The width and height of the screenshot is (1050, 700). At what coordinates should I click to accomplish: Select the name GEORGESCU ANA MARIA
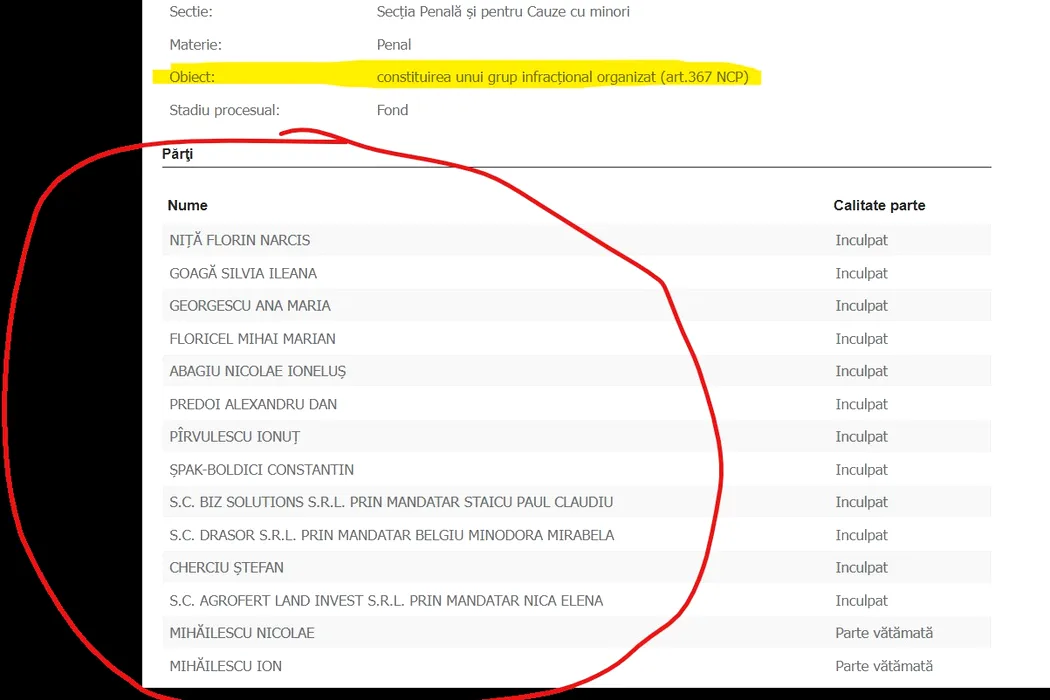(250, 305)
